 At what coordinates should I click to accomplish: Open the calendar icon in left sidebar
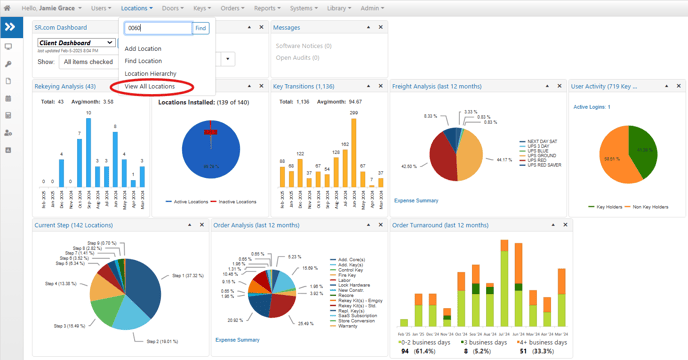click(x=8, y=98)
